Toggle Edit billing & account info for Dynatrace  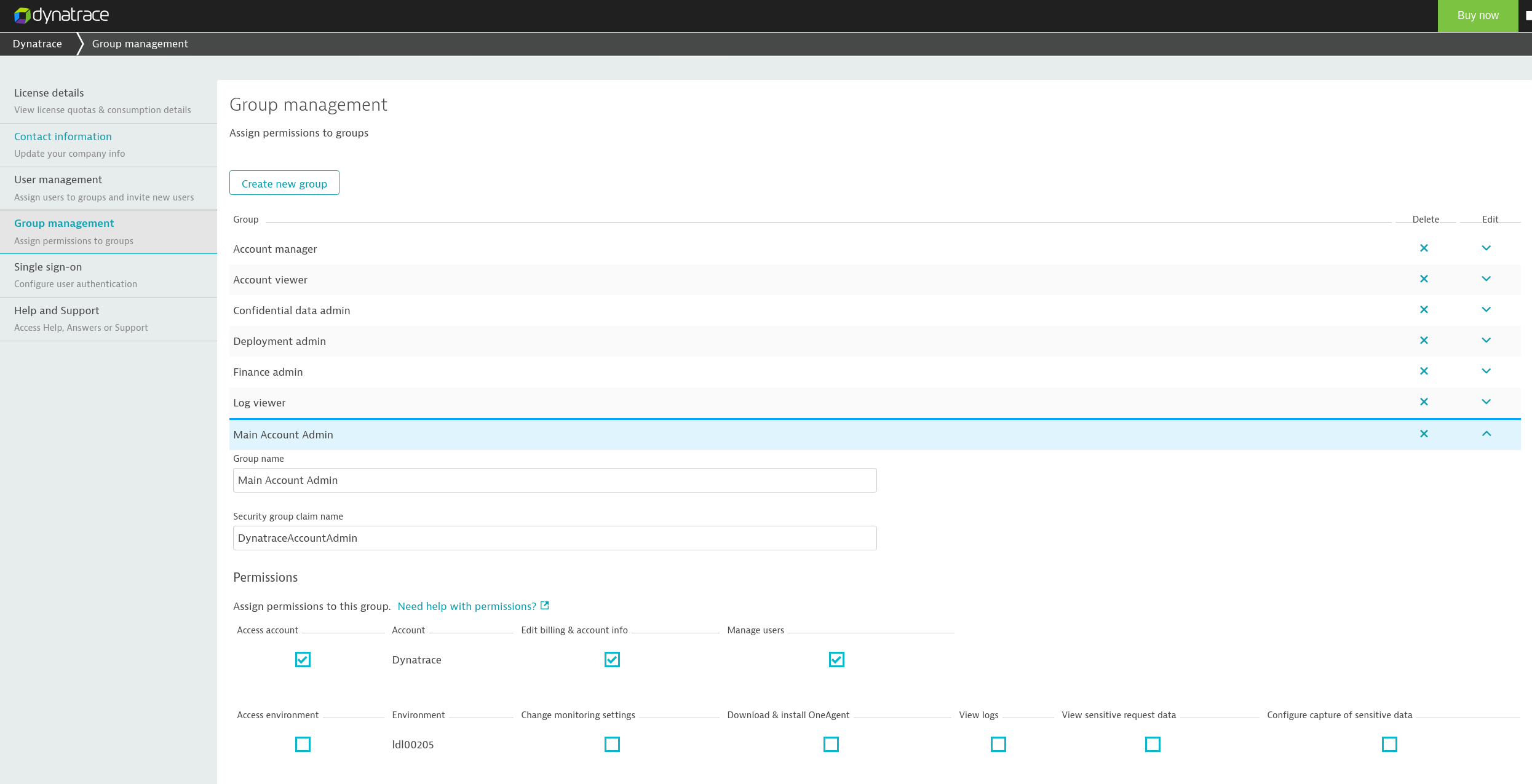point(611,659)
